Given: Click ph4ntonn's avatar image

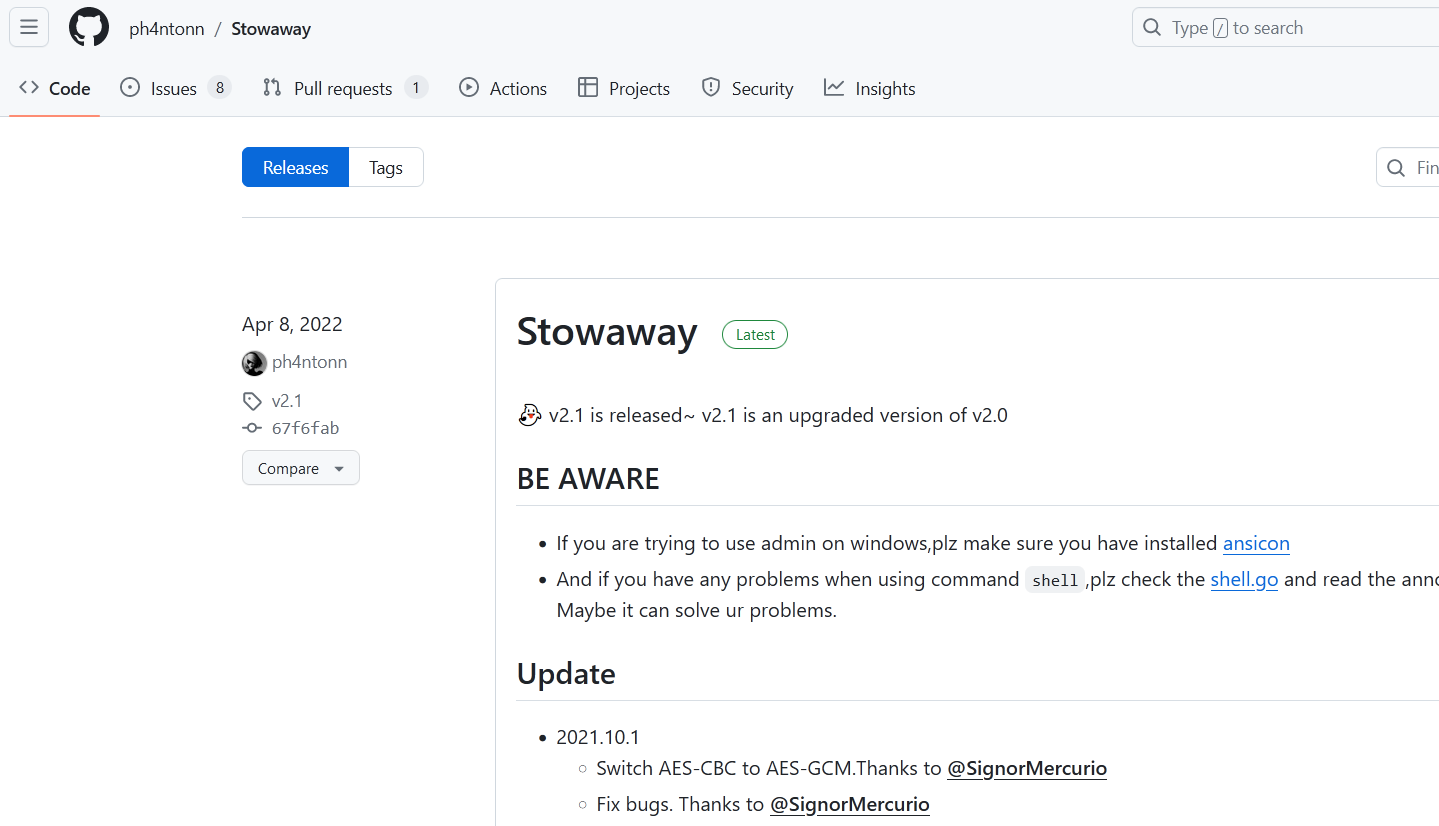Looking at the screenshot, I should 254,363.
